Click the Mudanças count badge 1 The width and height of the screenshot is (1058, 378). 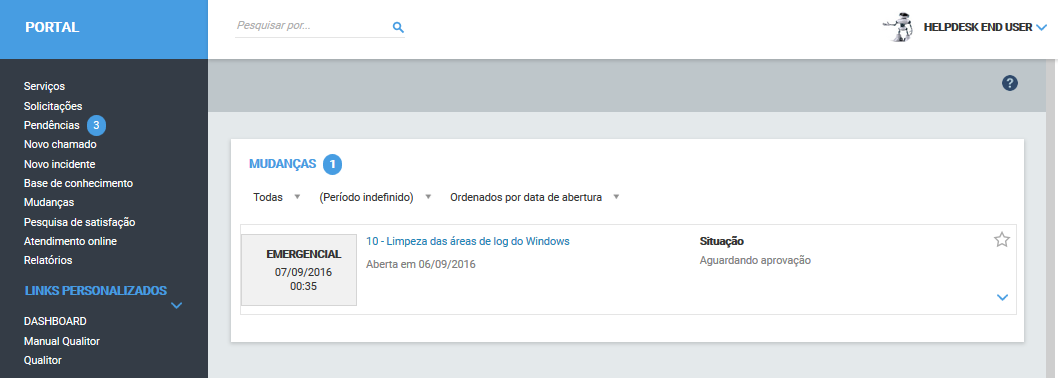coord(332,164)
